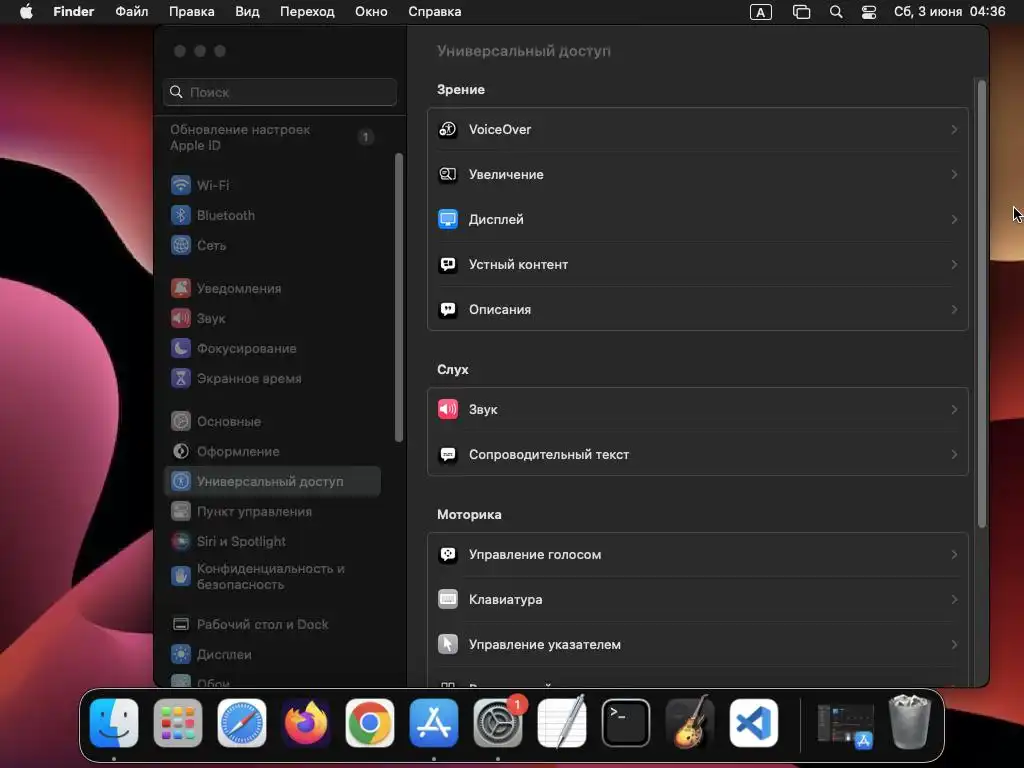The width and height of the screenshot is (1024, 768).
Task: Expand Увеличение row chevron
Action: point(954,174)
